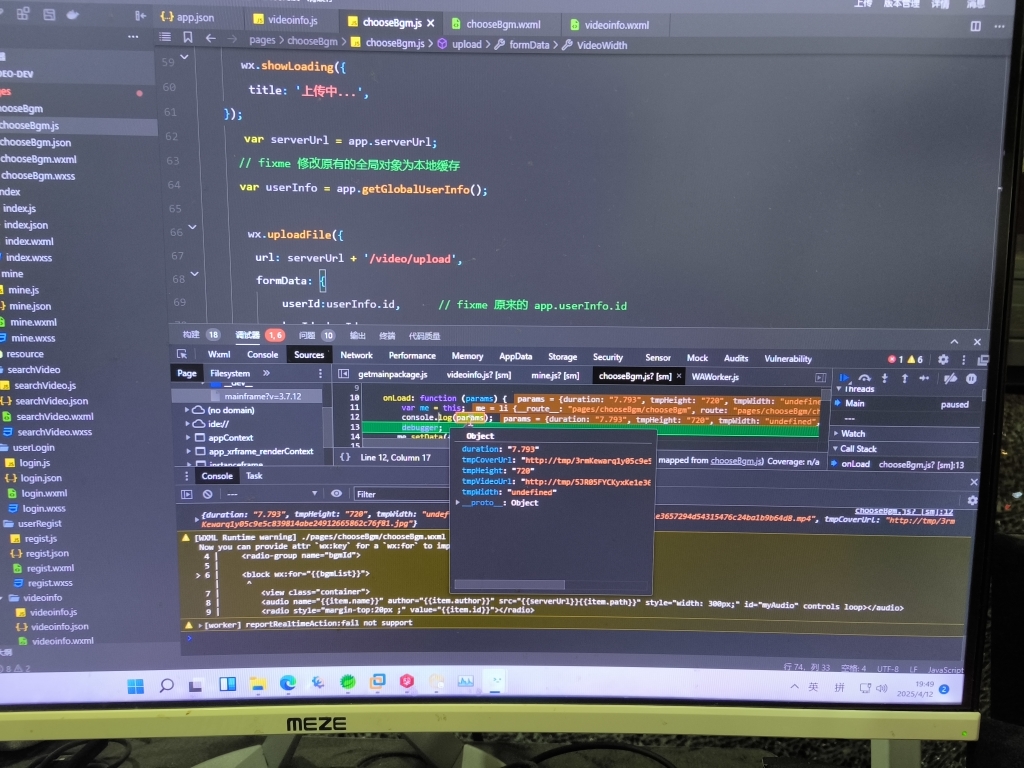Viewport: 1024px width, 768px height.
Task: Open searchVideo.js in file explorer
Action: pyautogui.click(x=44, y=385)
